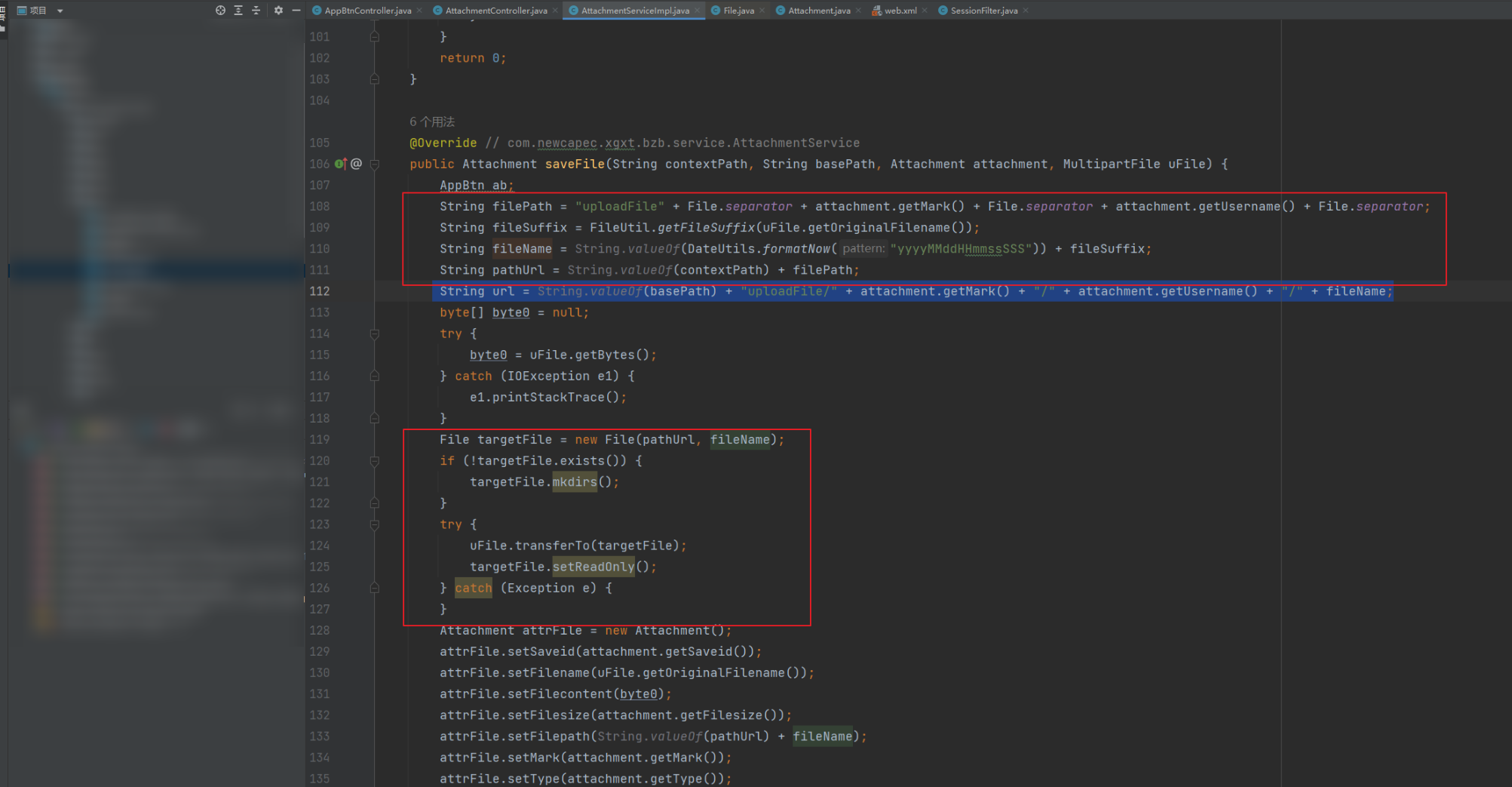Image resolution: width=1512 pixels, height=787 pixels.
Task: Collapse the saveFile method fold at line 106
Action: coord(375,164)
